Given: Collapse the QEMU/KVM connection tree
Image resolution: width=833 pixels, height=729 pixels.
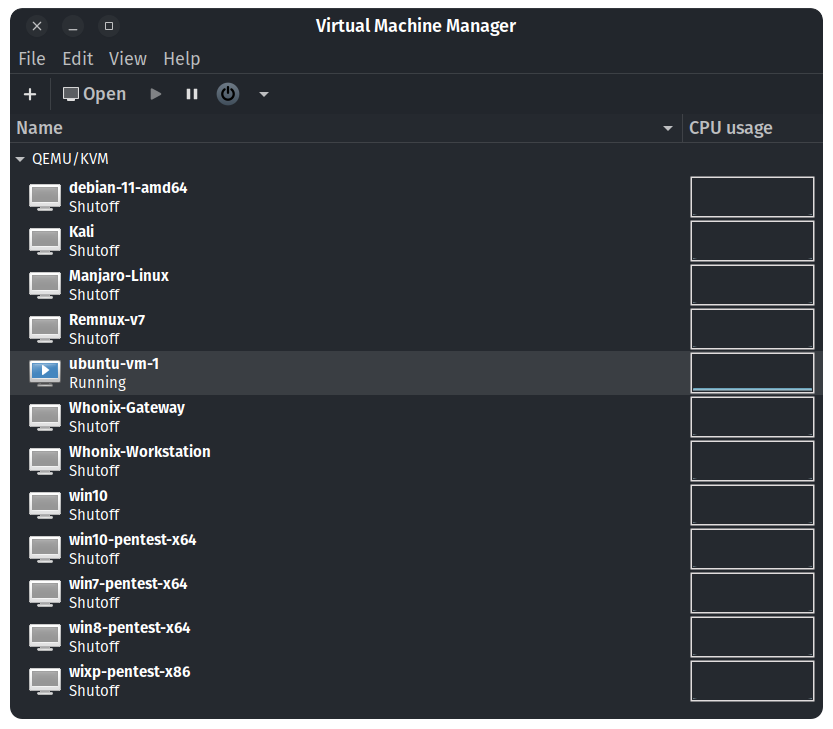Looking at the screenshot, I should (x=20, y=159).
